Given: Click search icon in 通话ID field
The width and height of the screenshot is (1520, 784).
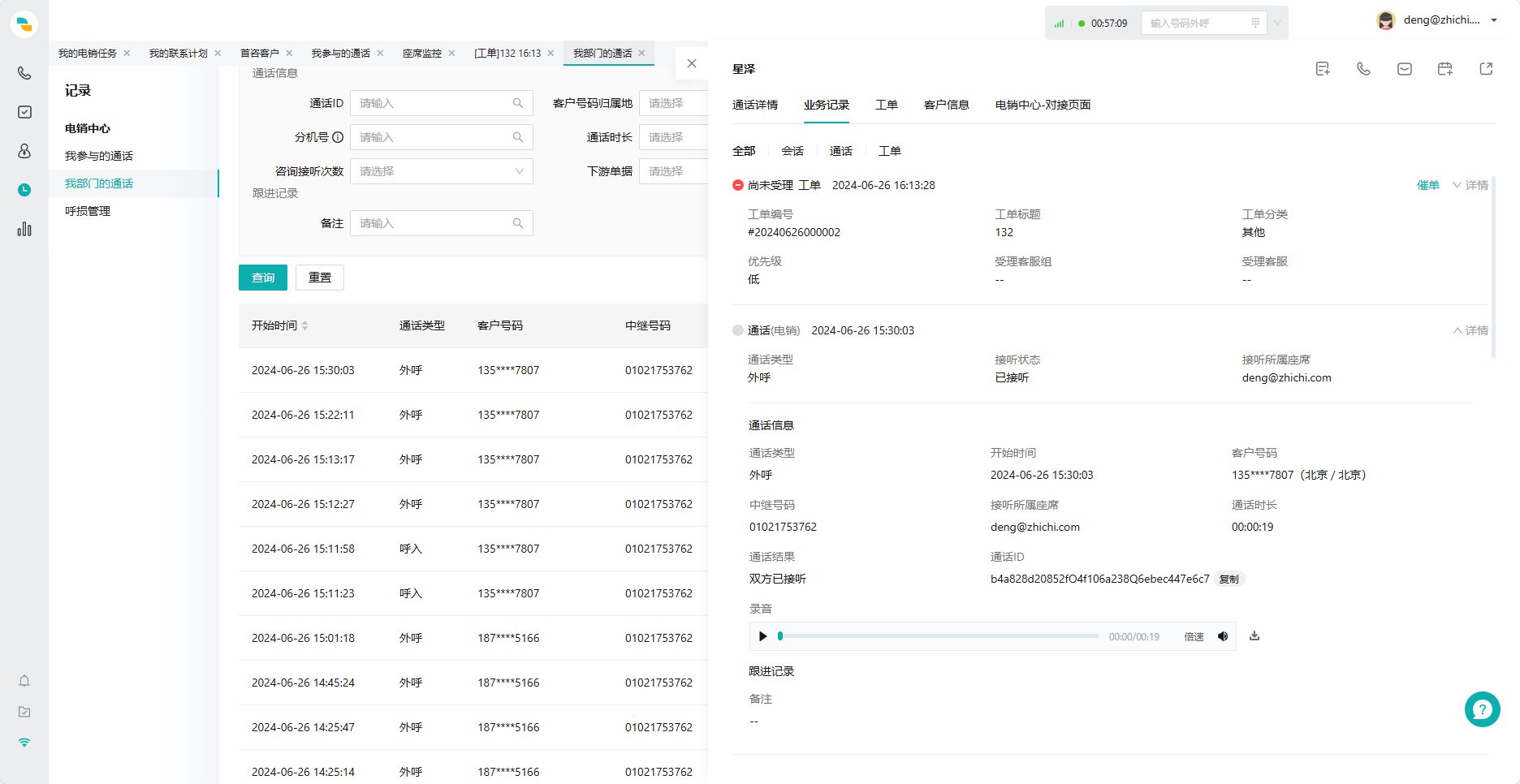Looking at the screenshot, I should point(518,103).
